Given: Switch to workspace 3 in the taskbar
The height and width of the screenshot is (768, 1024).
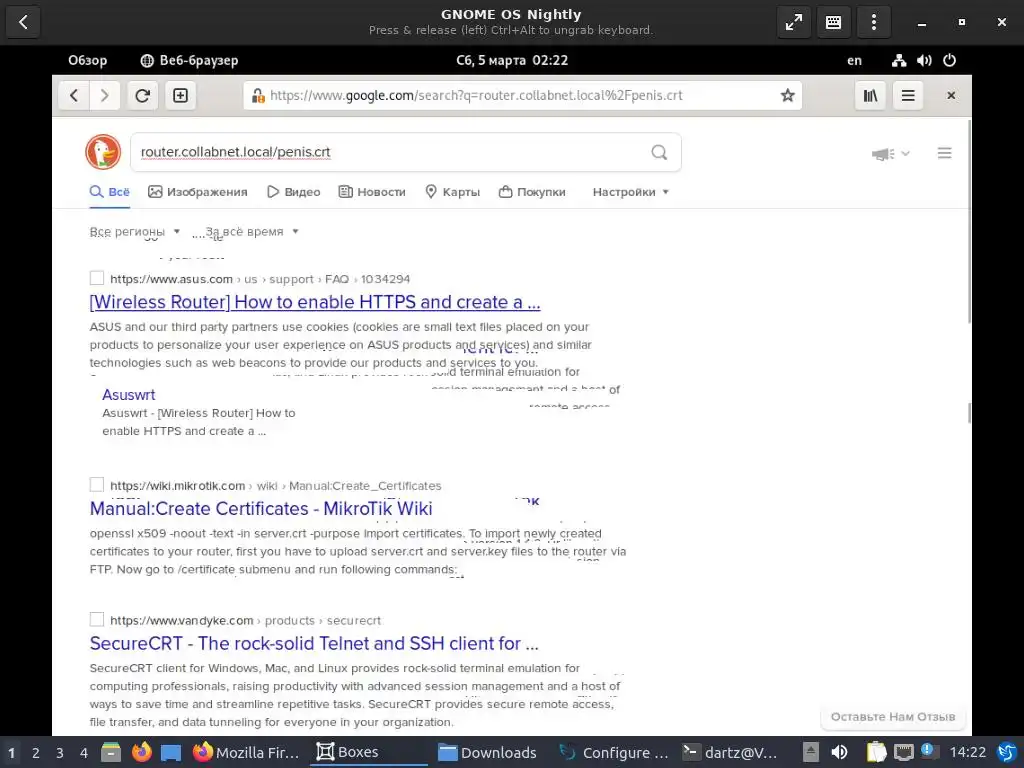Looking at the screenshot, I should tap(59, 752).
